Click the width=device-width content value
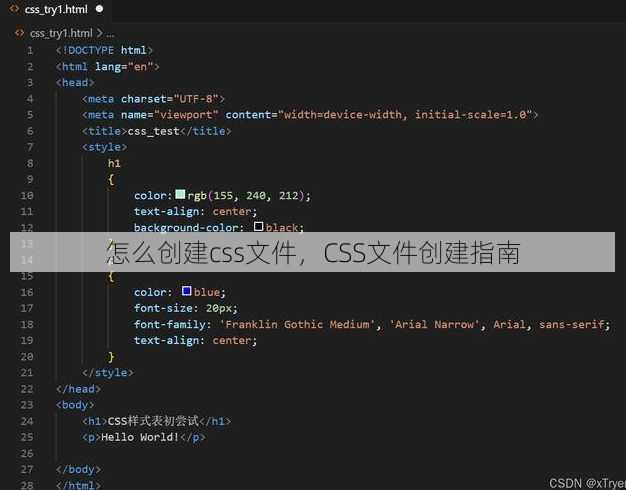This screenshot has height=490, width=626. tap(343, 115)
